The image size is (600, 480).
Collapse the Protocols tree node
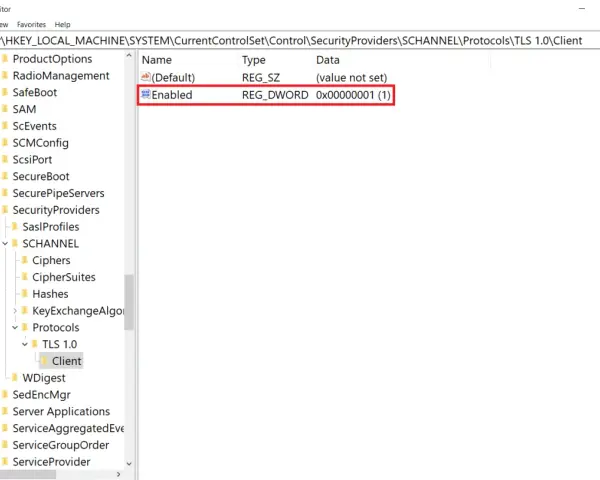(15, 327)
